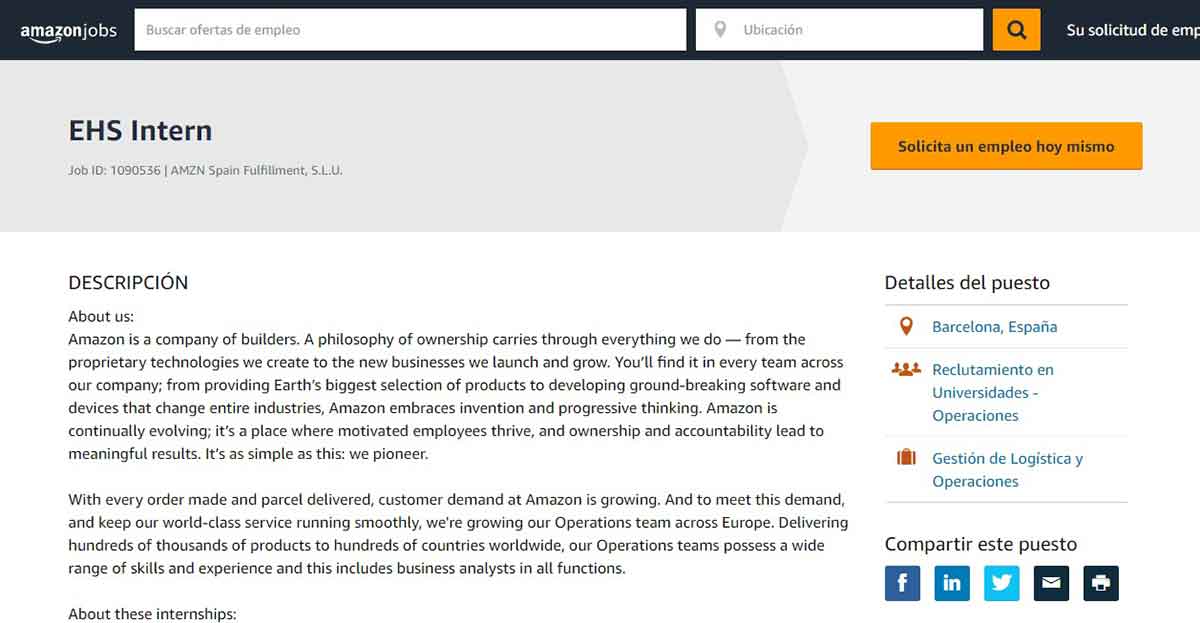
Task: Open the Barcelona, España location link
Action: tap(994, 326)
